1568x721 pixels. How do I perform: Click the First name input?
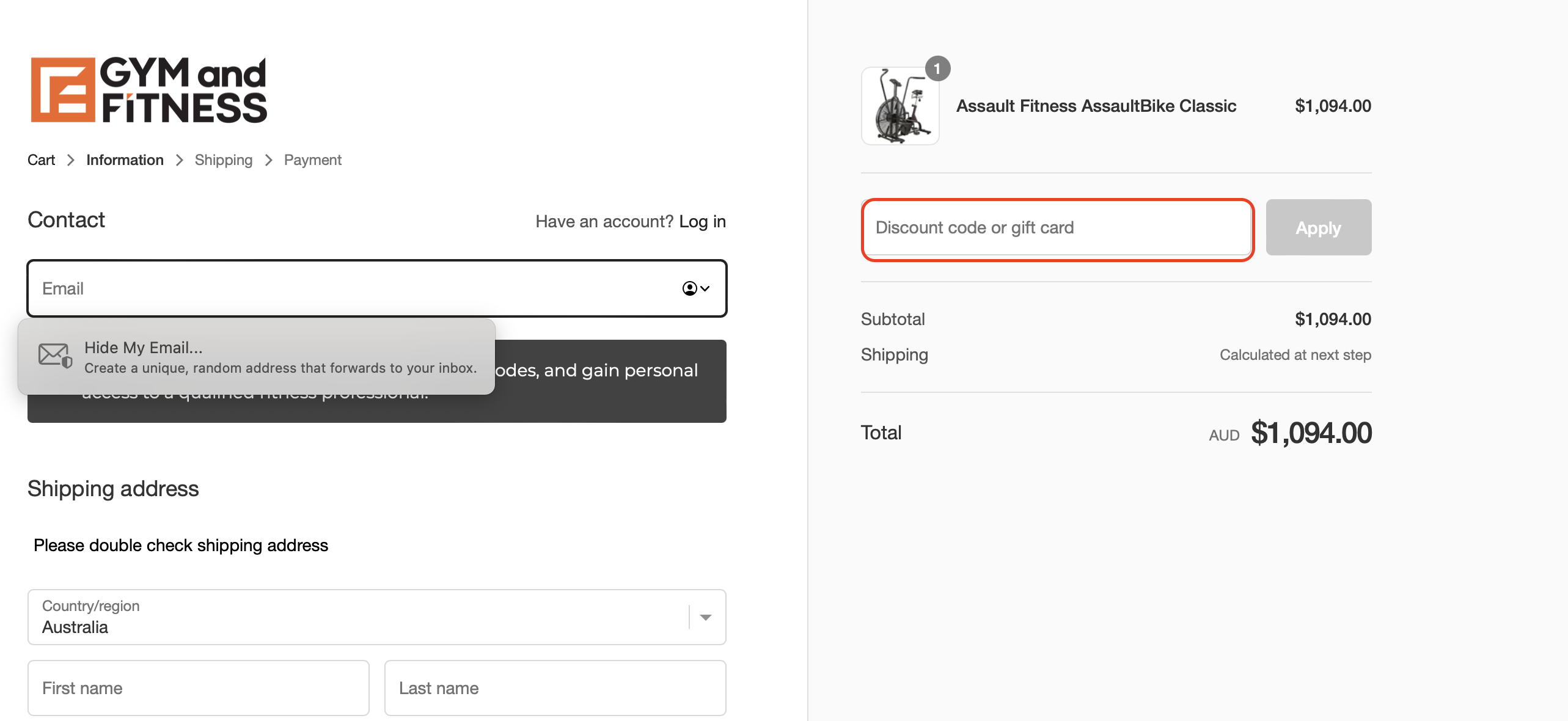[x=198, y=688]
